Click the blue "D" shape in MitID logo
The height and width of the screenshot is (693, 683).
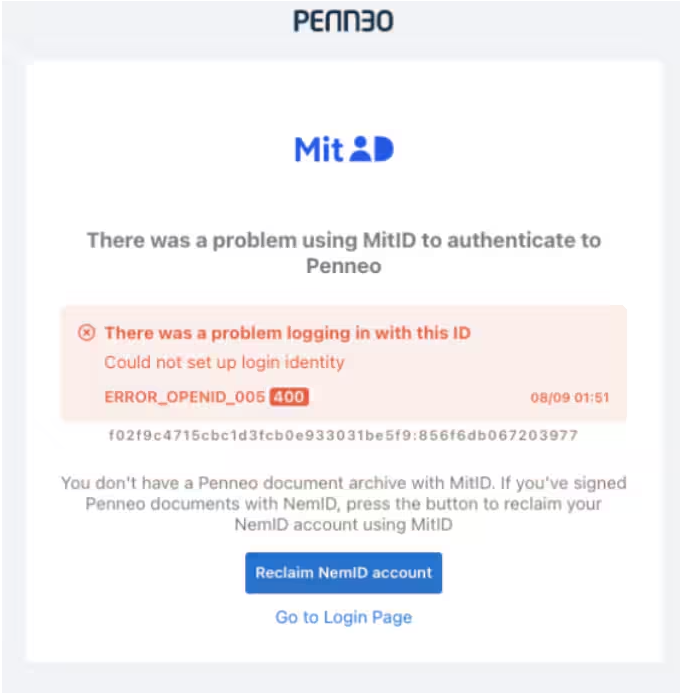(384, 149)
